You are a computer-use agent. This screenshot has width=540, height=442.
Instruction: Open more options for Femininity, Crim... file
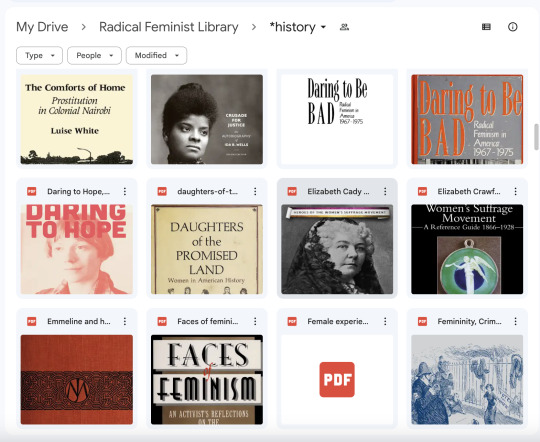(515, 322)
